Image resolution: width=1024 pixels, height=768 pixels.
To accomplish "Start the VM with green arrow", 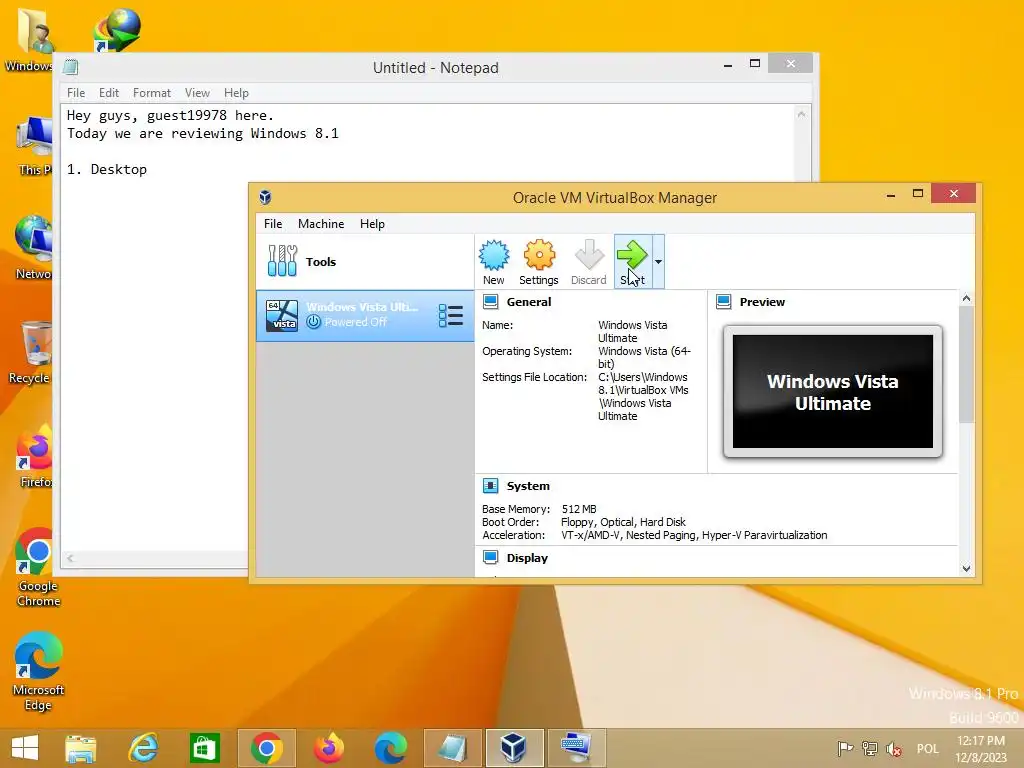I will tap(632, 262).
